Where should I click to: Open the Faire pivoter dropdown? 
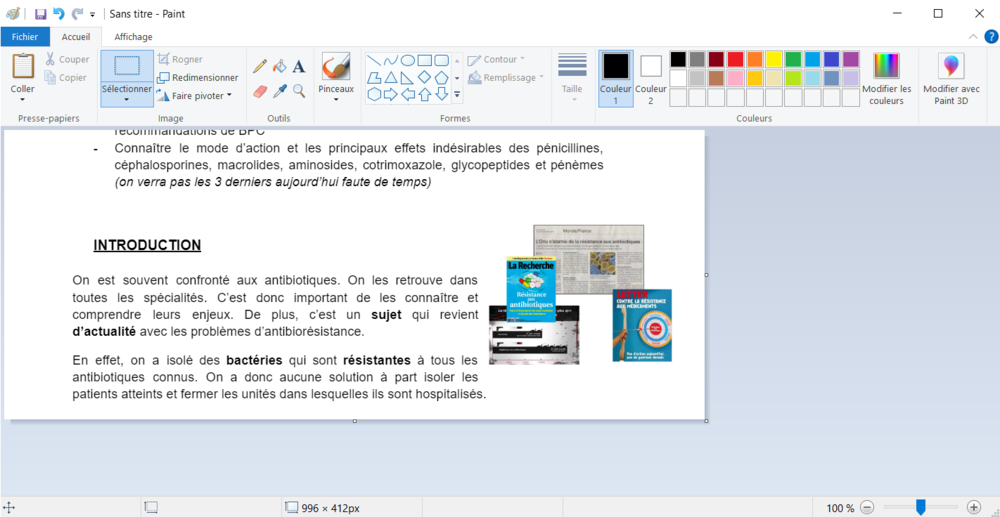(201, 96)
